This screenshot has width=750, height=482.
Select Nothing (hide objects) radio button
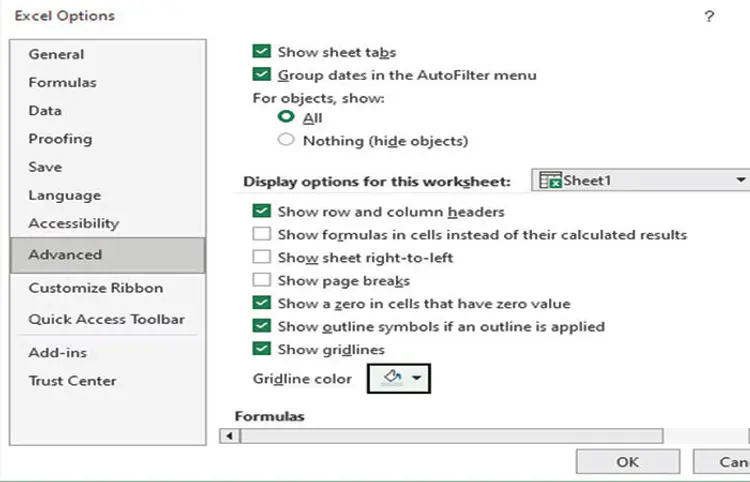pyautogui.click(x=286, y=140)
